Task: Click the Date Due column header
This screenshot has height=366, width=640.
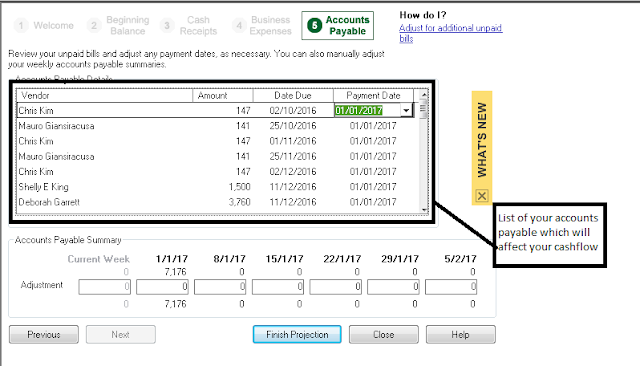Action: [293, 95]
